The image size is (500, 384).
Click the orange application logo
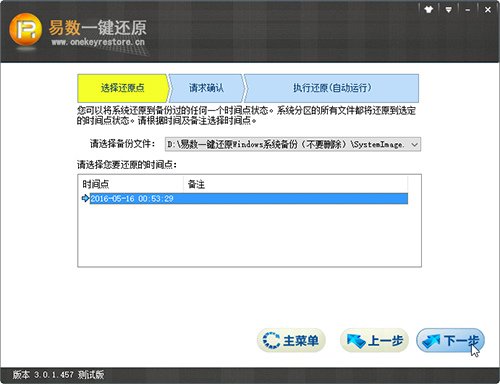click(26, 30)
